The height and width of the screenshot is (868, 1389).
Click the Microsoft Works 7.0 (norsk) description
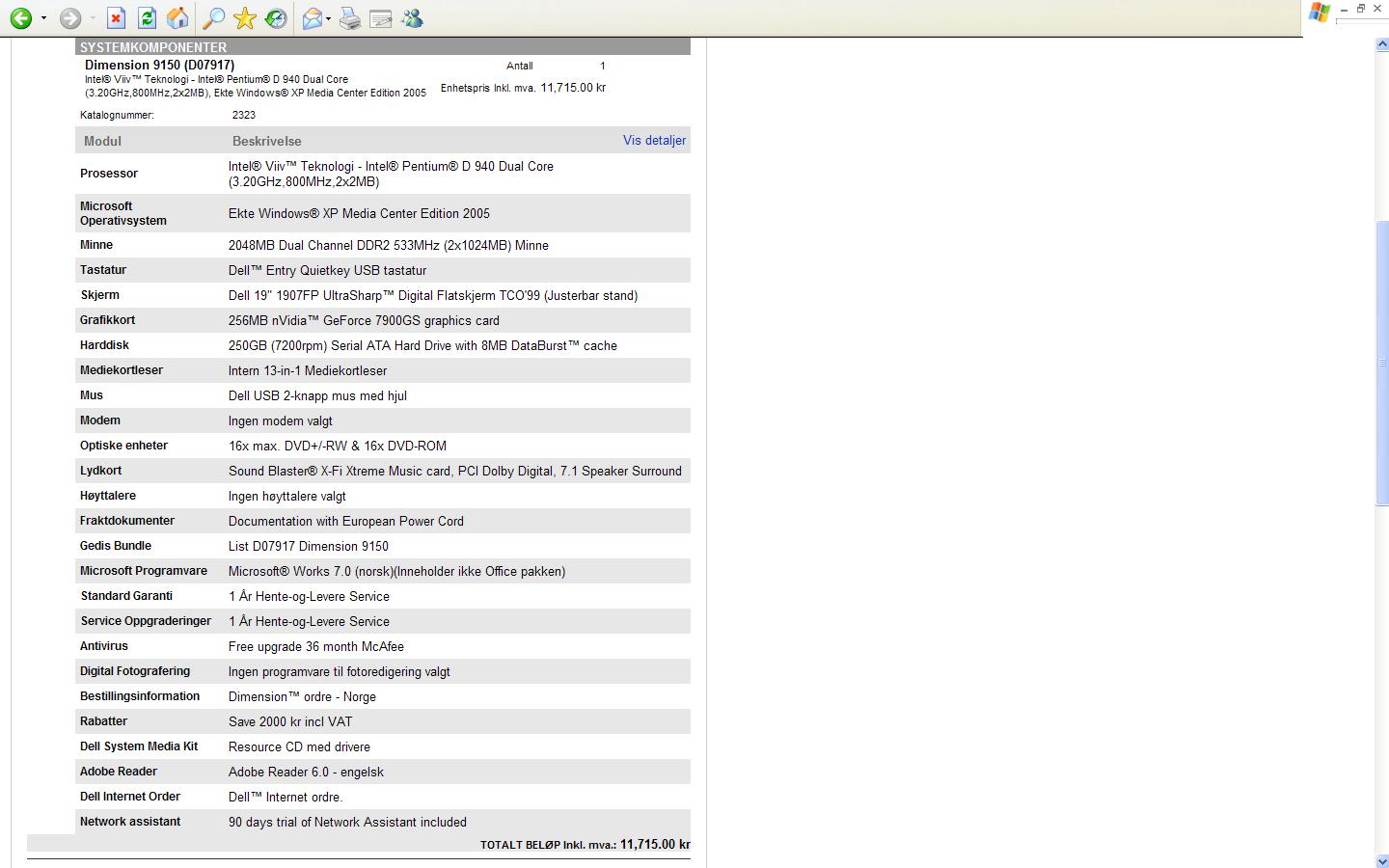397,571
